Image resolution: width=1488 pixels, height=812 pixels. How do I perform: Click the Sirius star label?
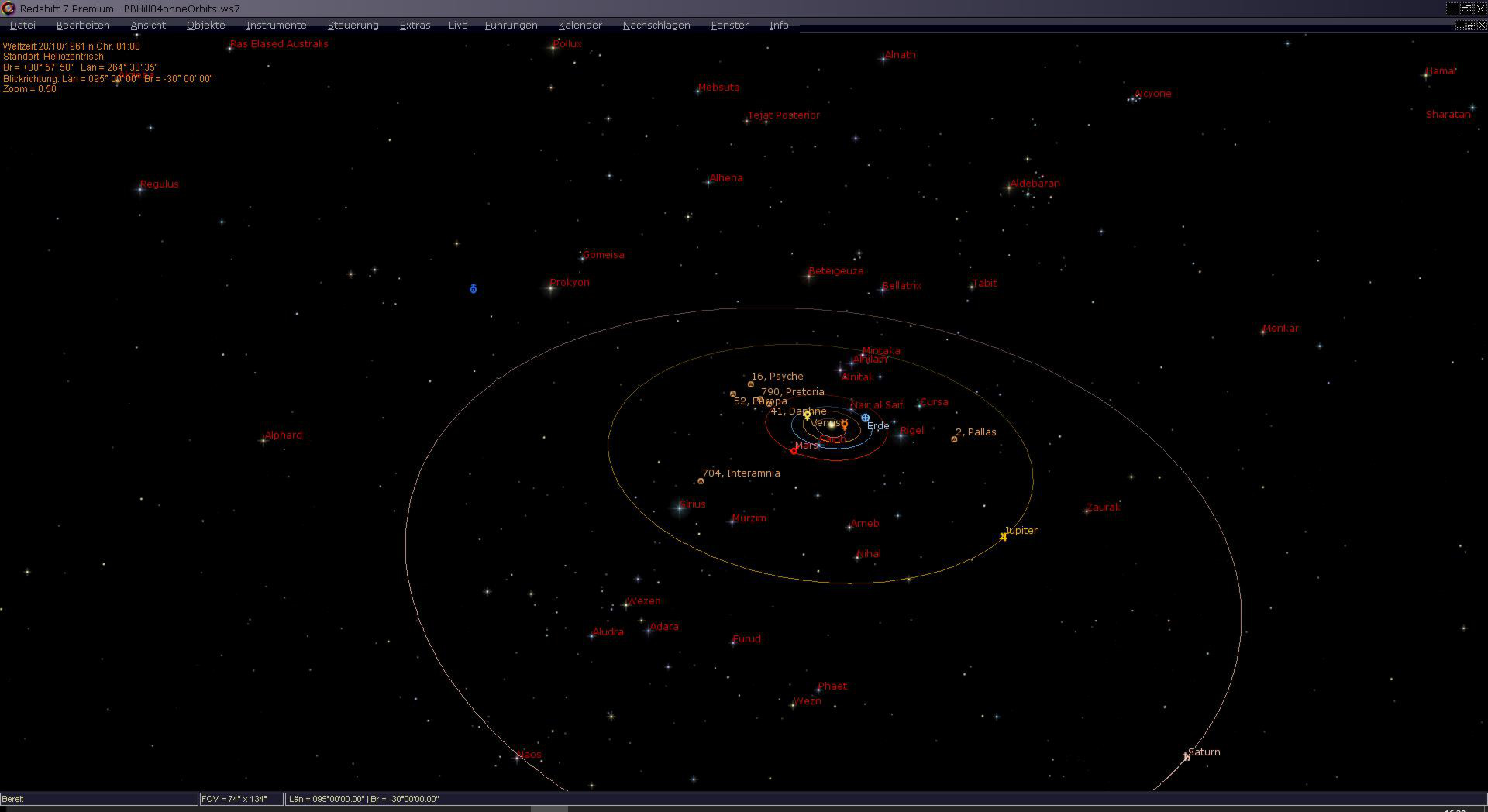coord(692,504)
